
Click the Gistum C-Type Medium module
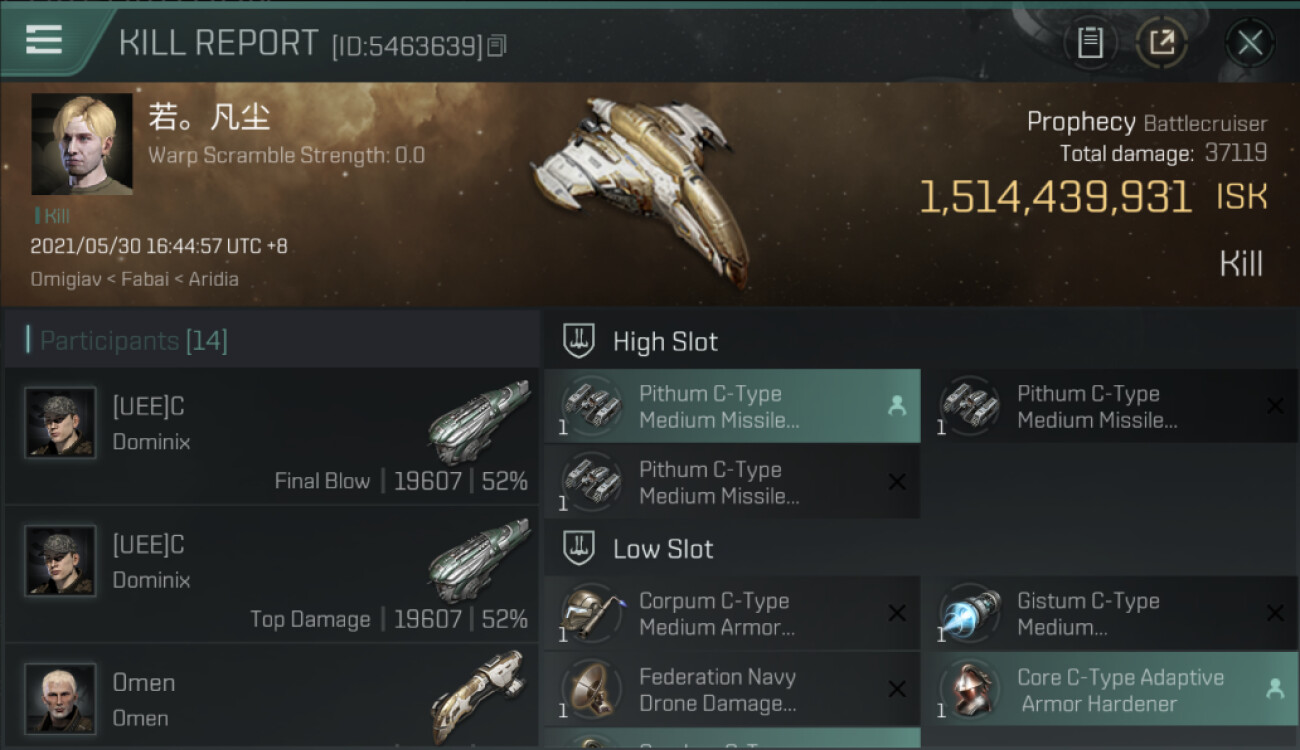point(1110,613)
